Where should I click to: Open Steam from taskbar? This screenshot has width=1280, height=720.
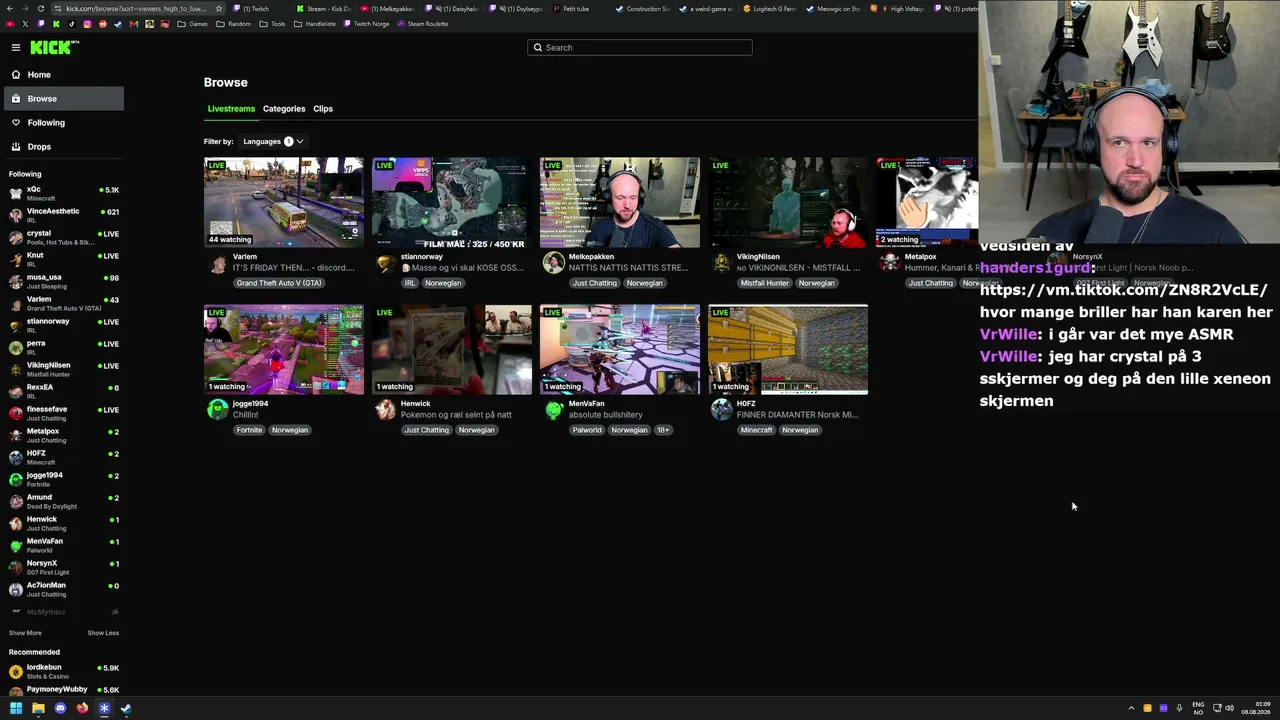(126, 709)
